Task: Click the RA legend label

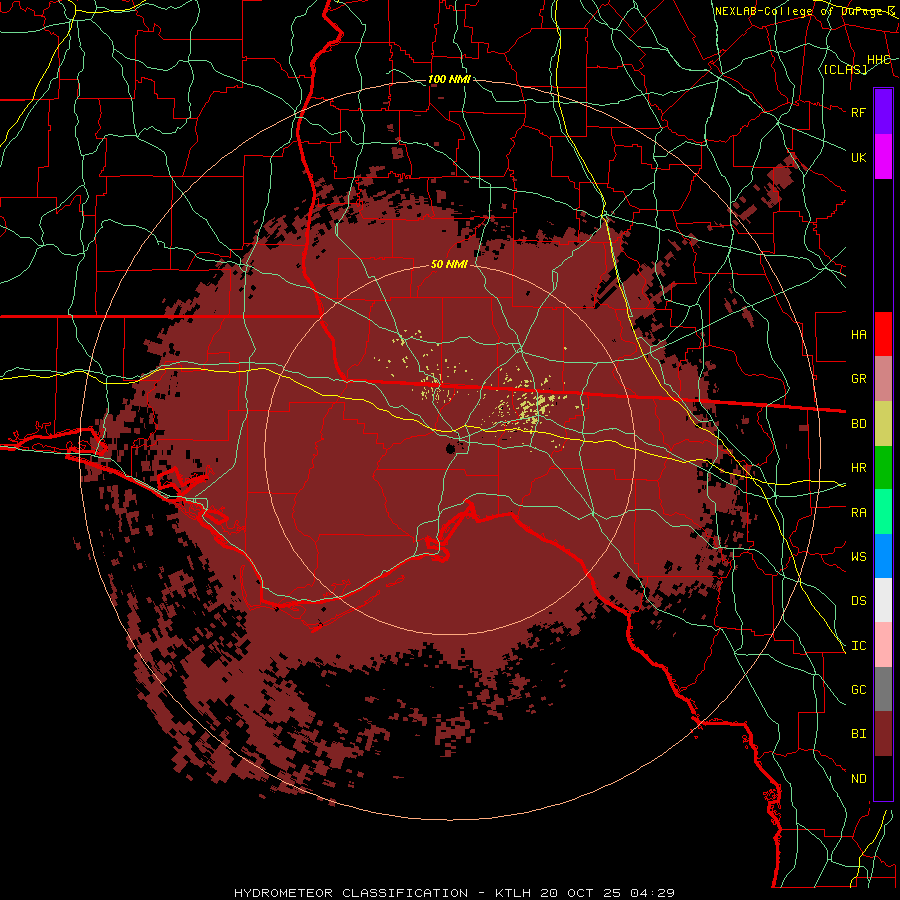Action: coord(858,513)
